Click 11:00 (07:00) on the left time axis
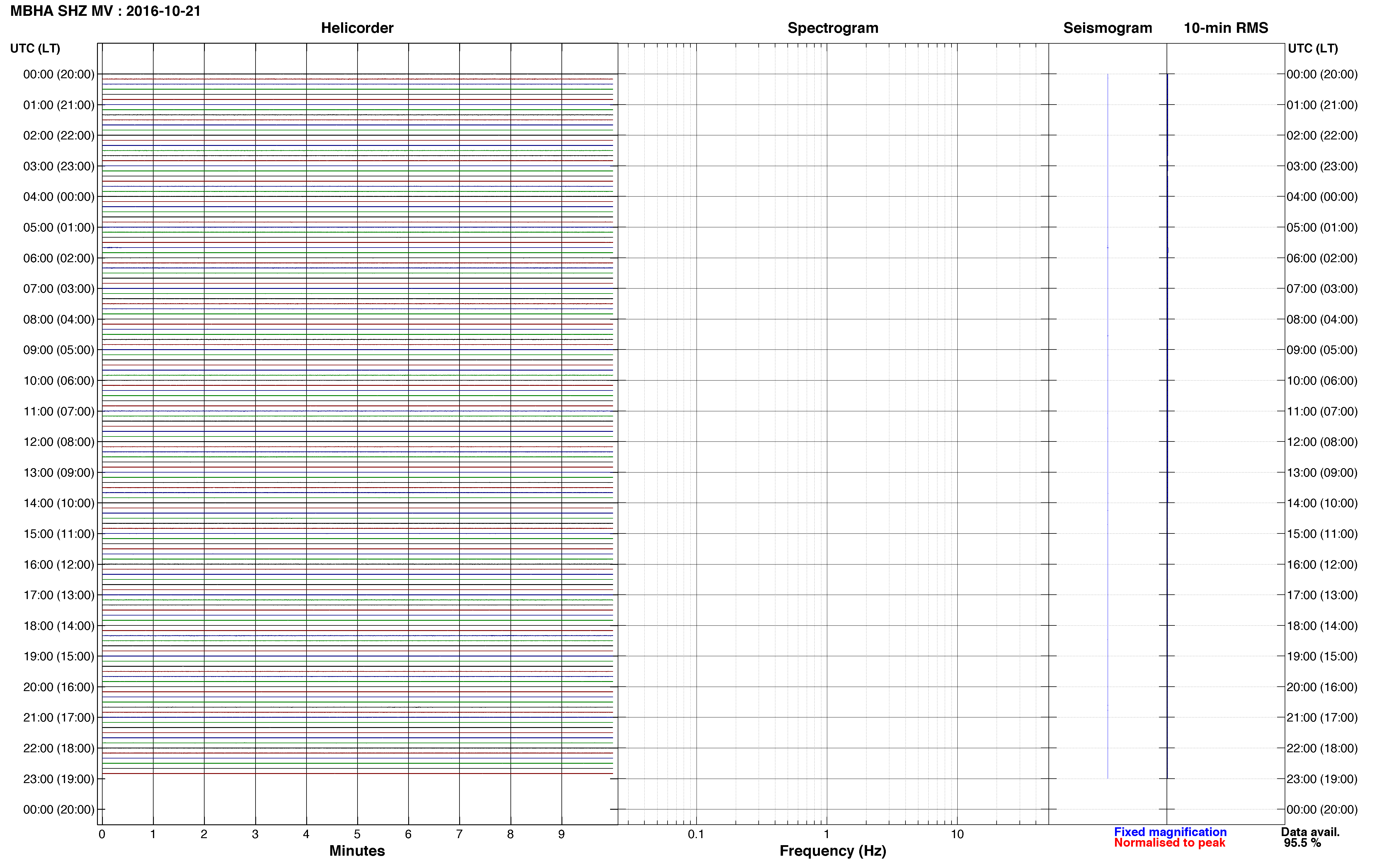 (x=59, y=412)
